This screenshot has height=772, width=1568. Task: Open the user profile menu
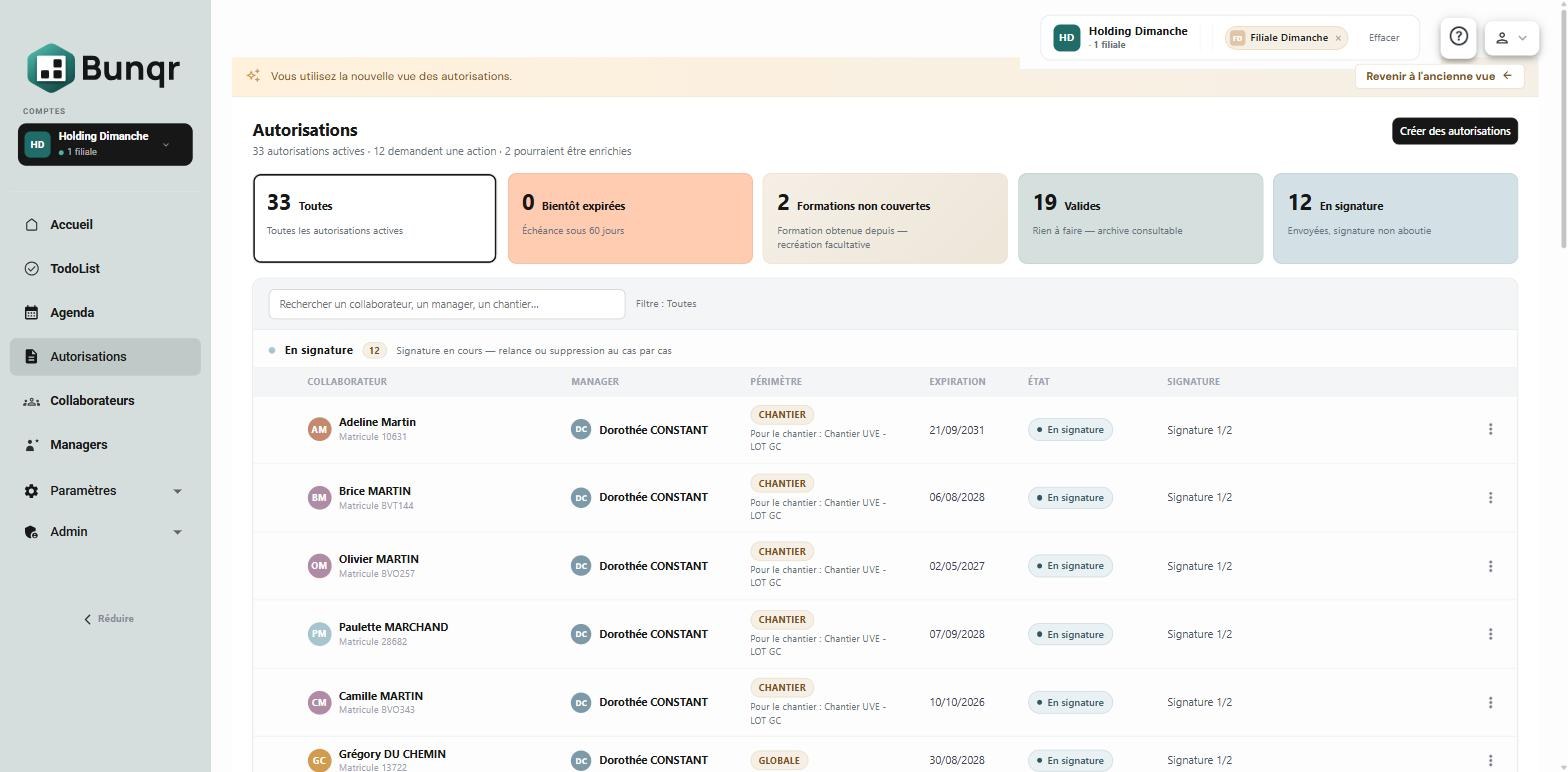click(1511, 38)
